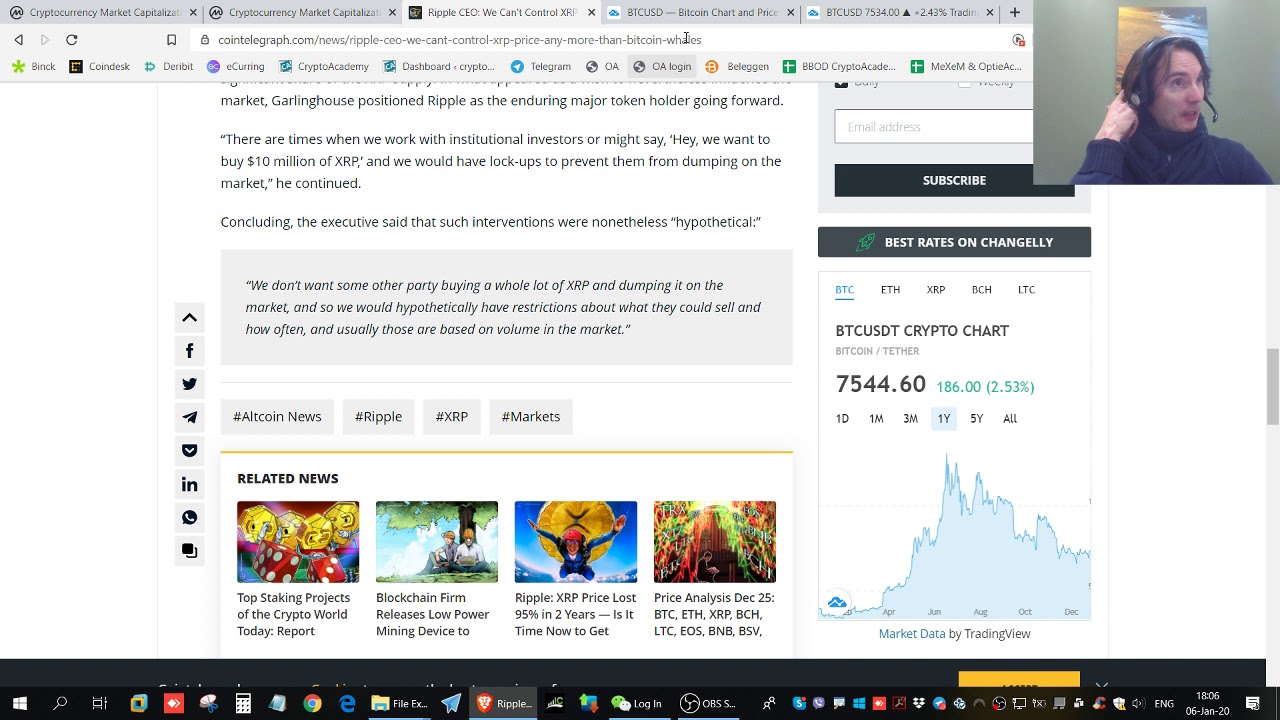Go back with browser back arrow
The height and width of the screenshot is (720, 1280).
[x=19, y=40]
